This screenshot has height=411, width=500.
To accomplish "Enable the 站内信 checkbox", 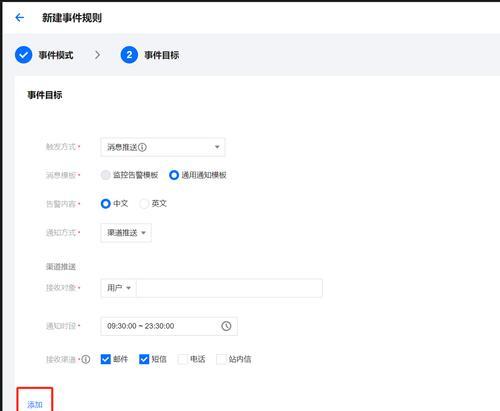I will click(221, 359).
